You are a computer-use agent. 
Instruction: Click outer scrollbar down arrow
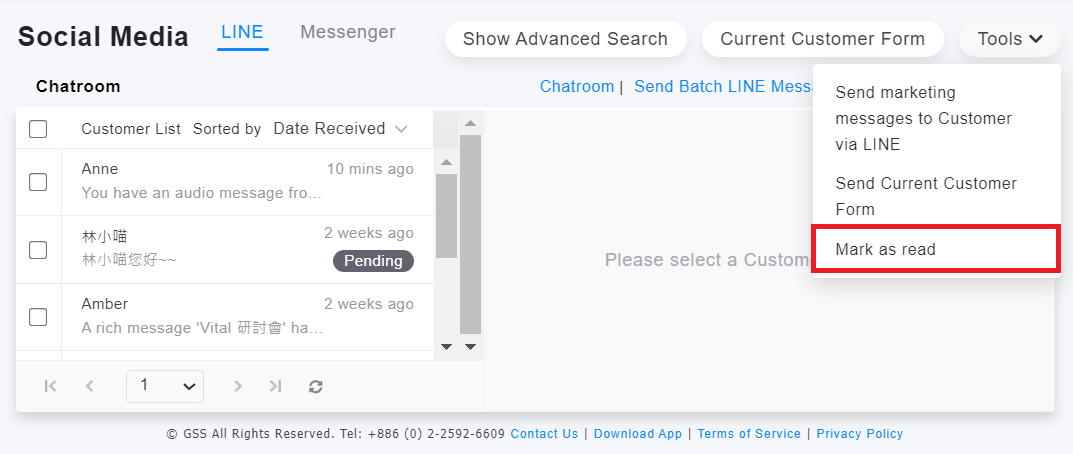(470, 347)
